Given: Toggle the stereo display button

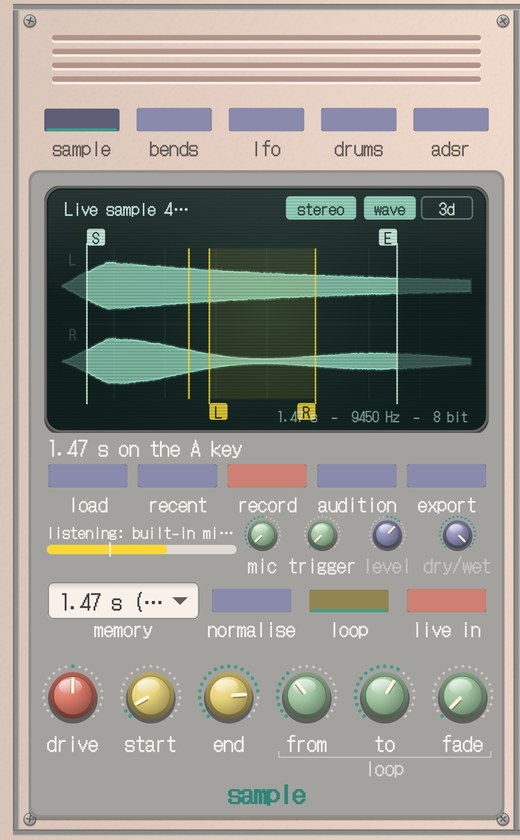Looking at the screenshot, I should [321, 208].
